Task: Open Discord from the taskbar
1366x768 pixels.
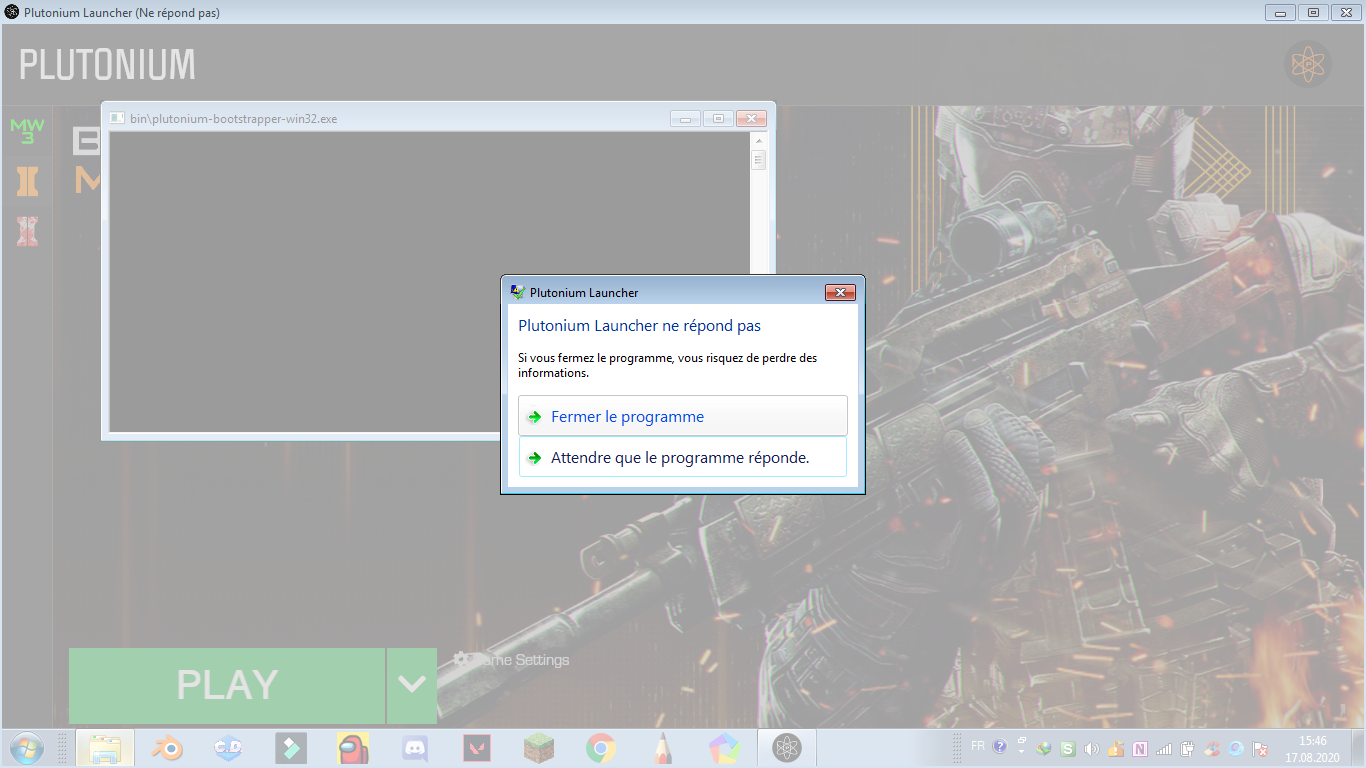Action: coord(414,748)
